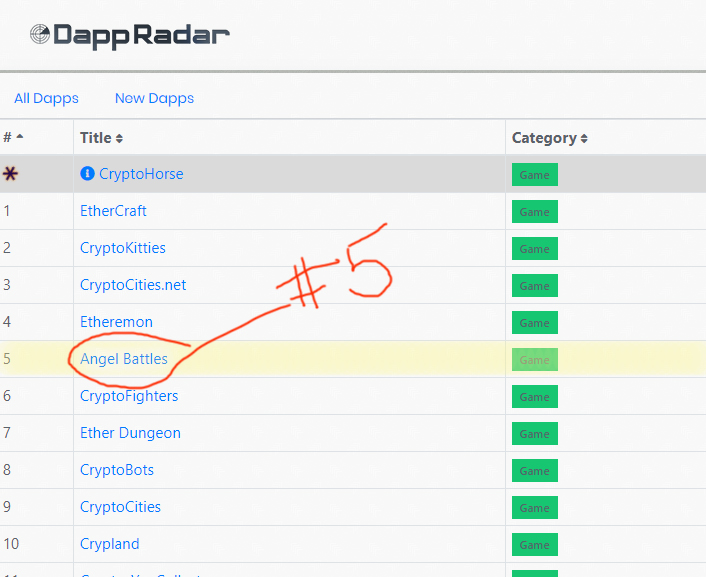
Task: Click the DappRadar radar logo icon
Action: [40, 36]
